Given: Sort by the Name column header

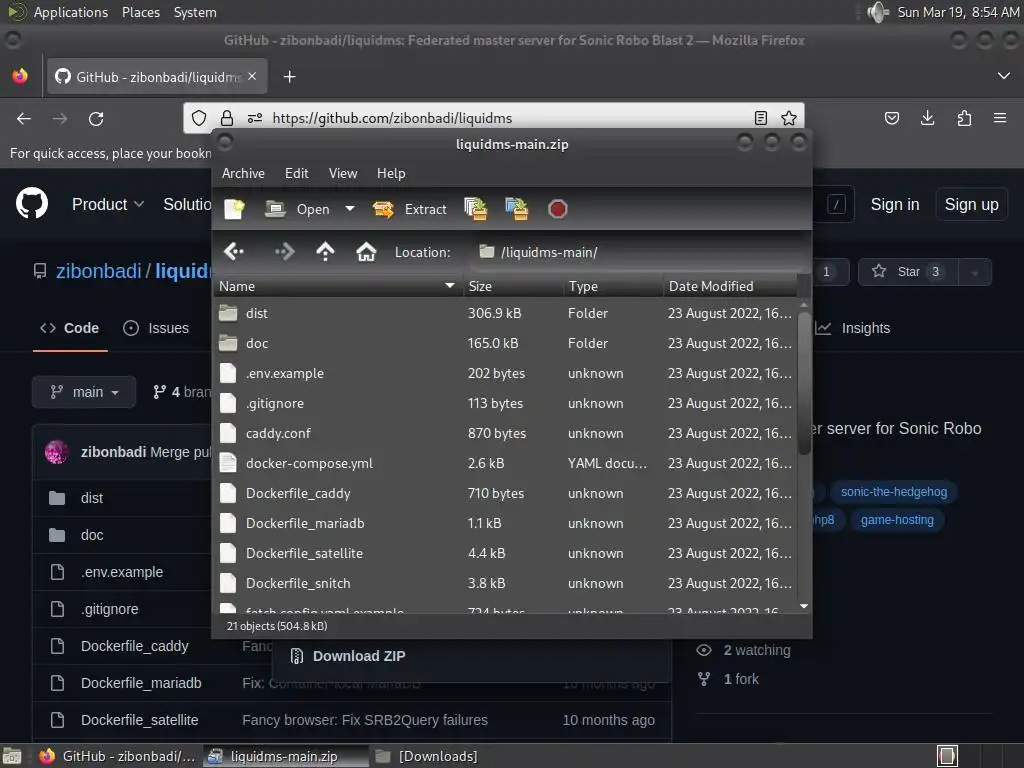Looking at the screenshot, I should [x=338, y=286].
